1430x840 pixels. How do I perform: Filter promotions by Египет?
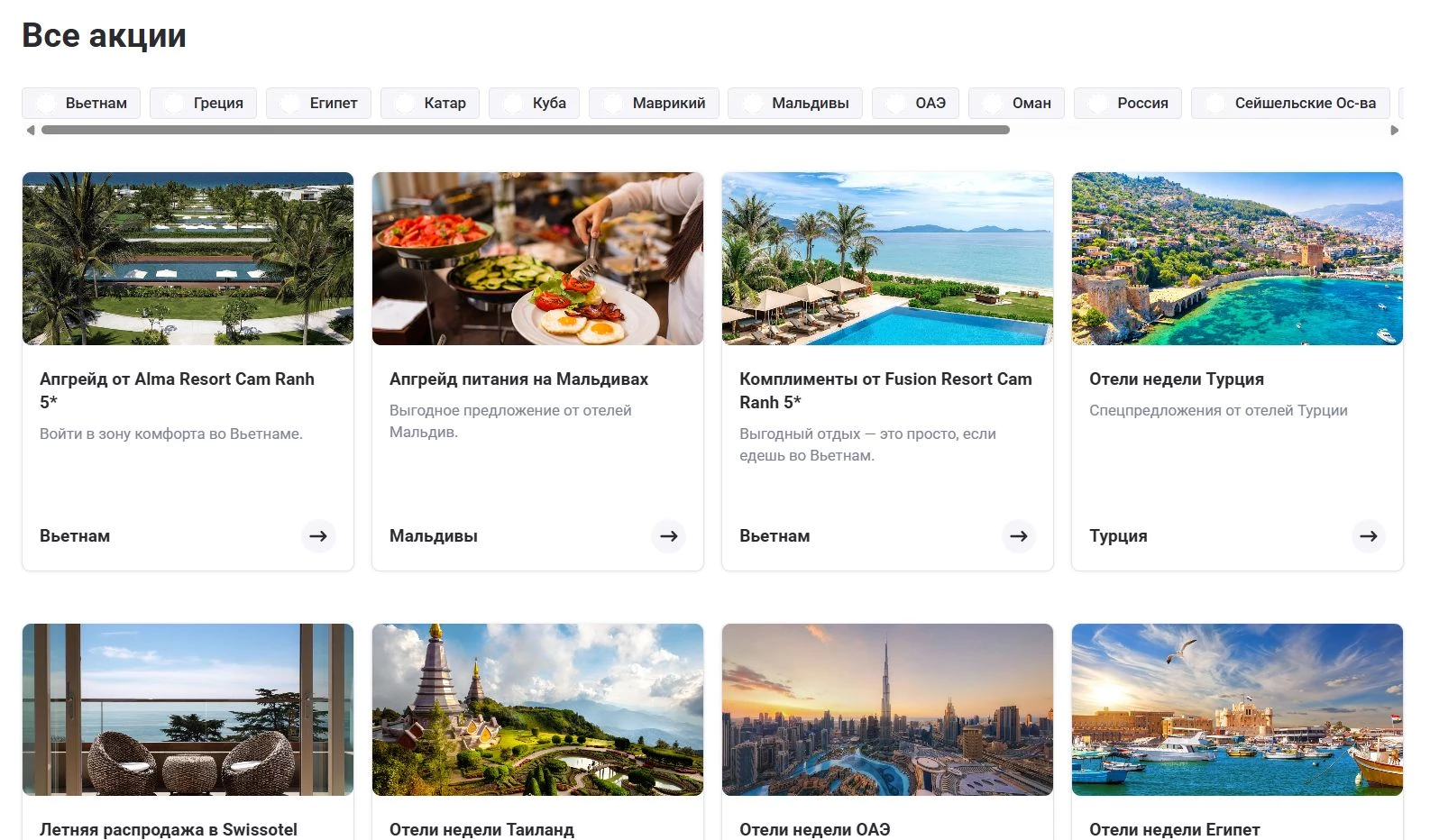coord(318,103)
